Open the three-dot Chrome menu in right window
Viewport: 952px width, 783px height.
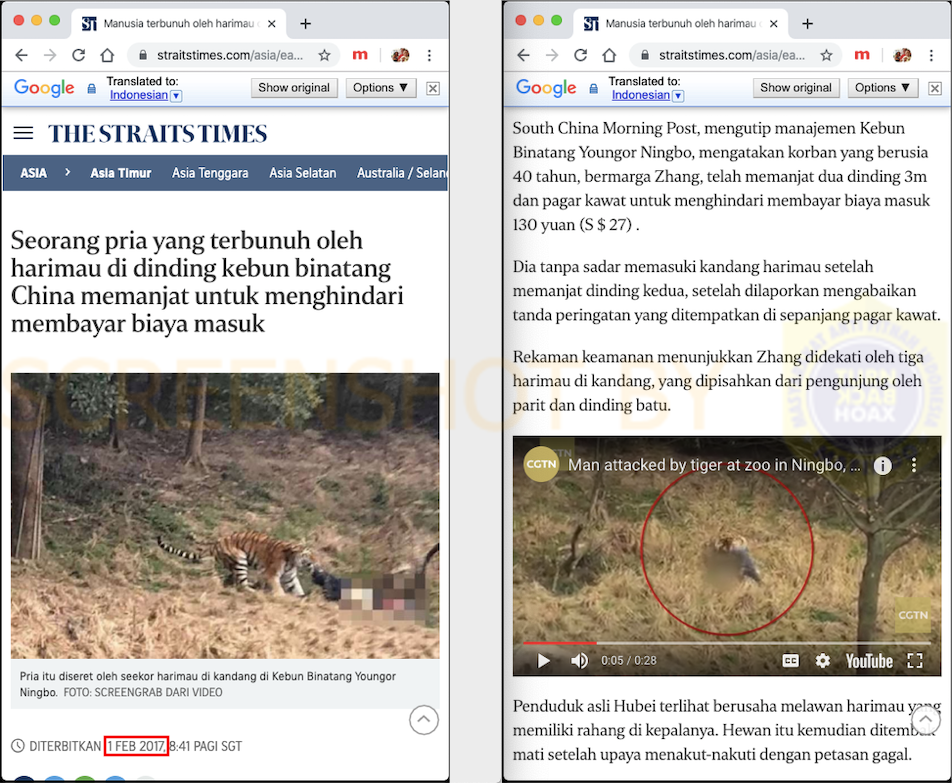[x=931, y=55]
